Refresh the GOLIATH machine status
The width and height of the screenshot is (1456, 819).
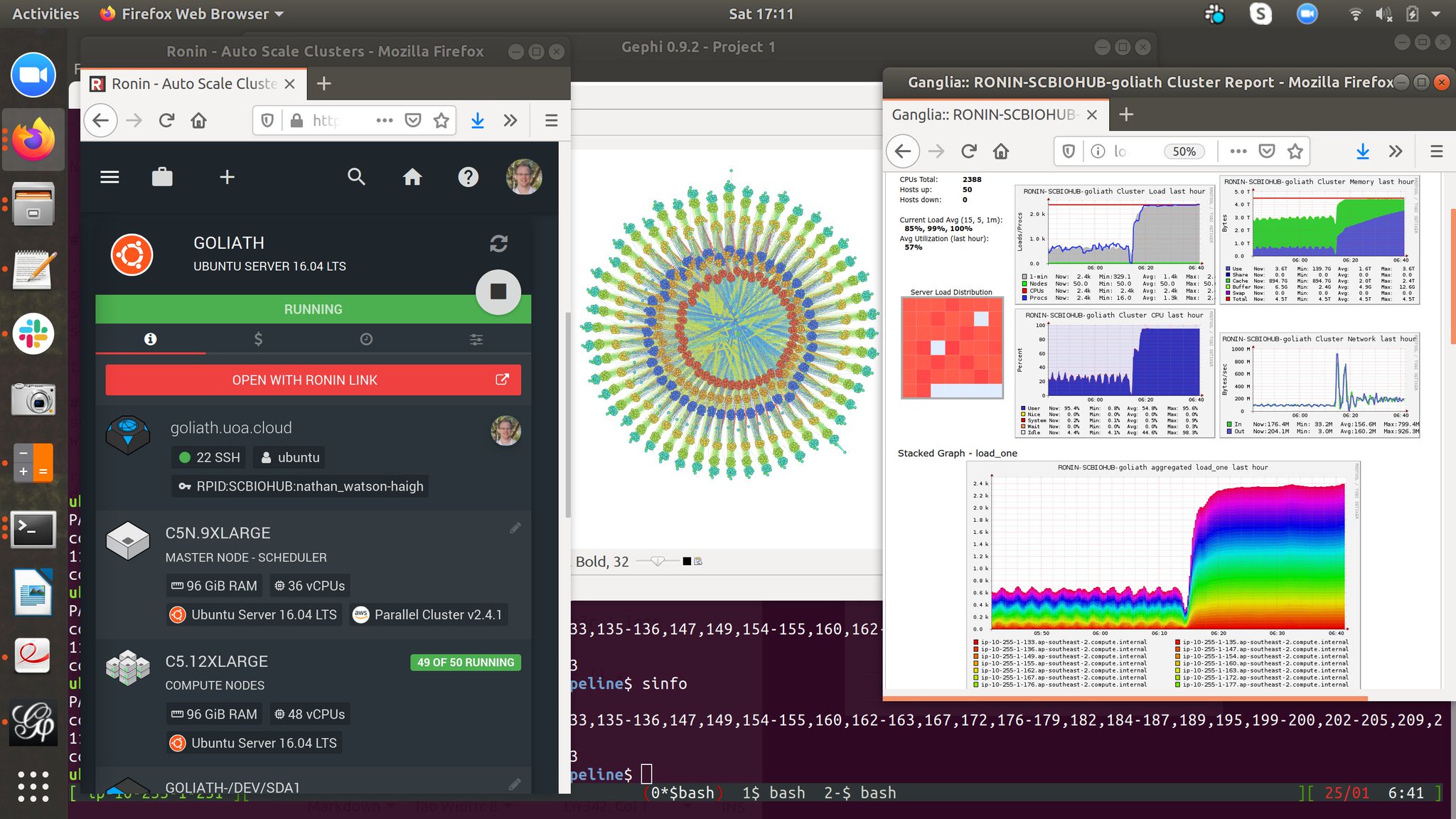(498, 244)
